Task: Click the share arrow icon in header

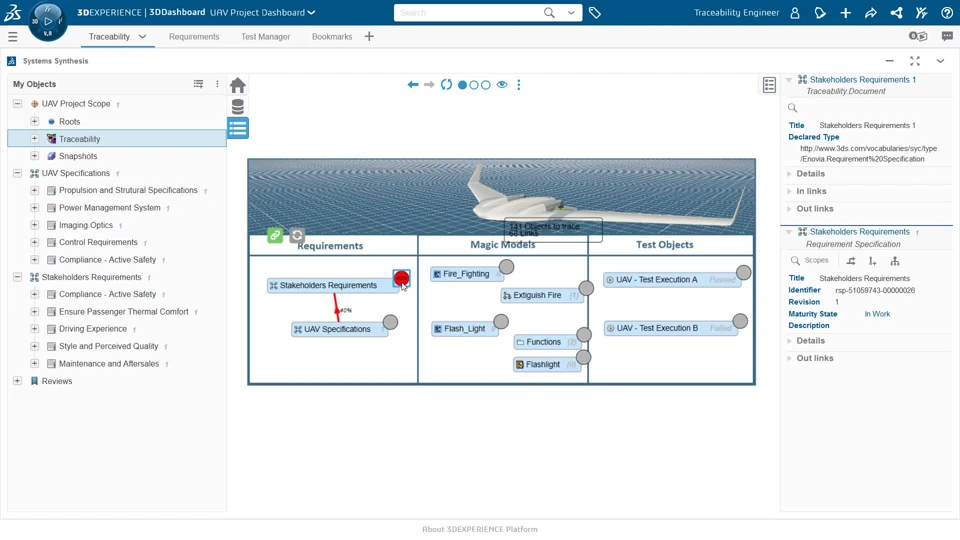Action: 871,13
